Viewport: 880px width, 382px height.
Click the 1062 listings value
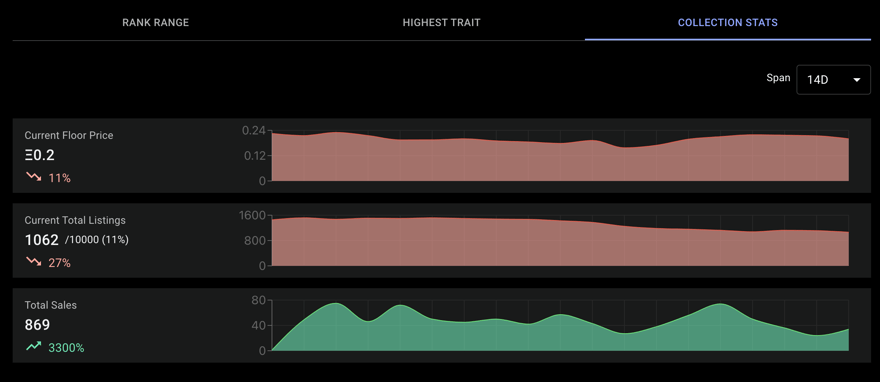tap(42, 240)
